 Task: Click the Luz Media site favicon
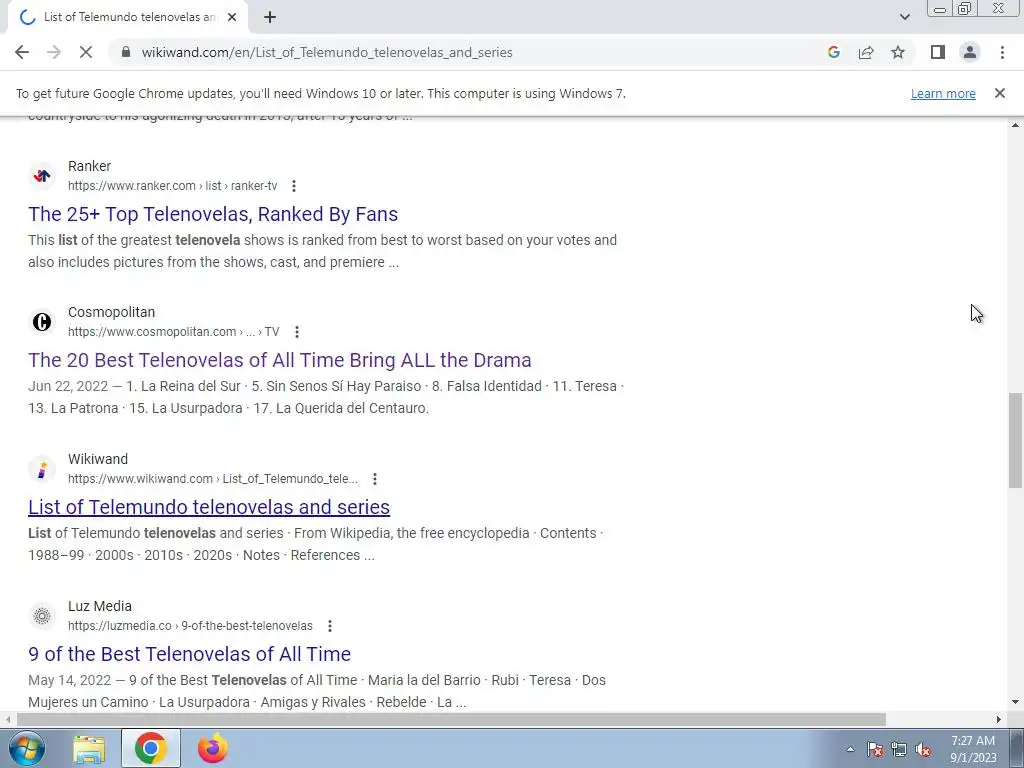click(x=42, y=615)
